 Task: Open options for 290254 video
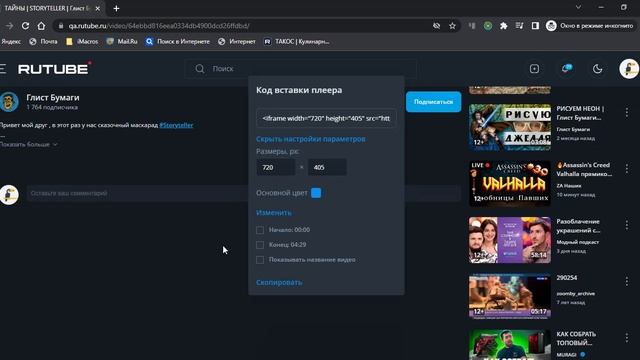click(627, 281)
